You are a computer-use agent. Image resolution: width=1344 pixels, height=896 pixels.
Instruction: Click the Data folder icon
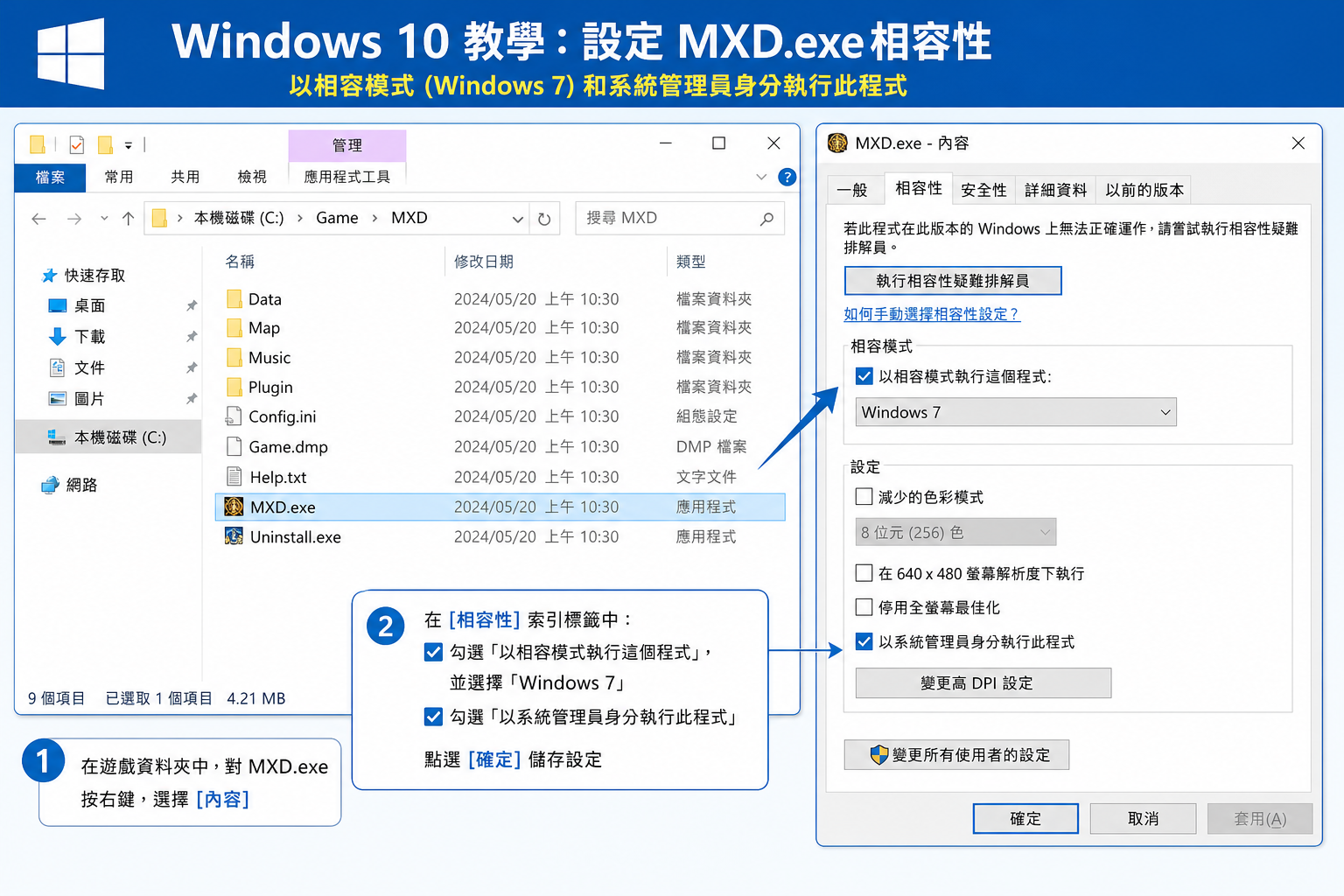(x=234, y=299)
